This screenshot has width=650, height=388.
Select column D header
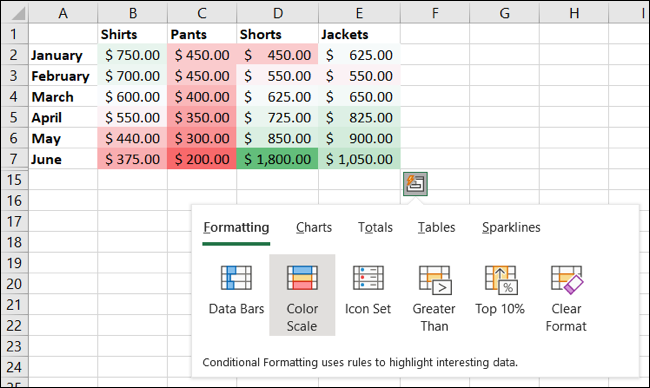tap(278, 13)
